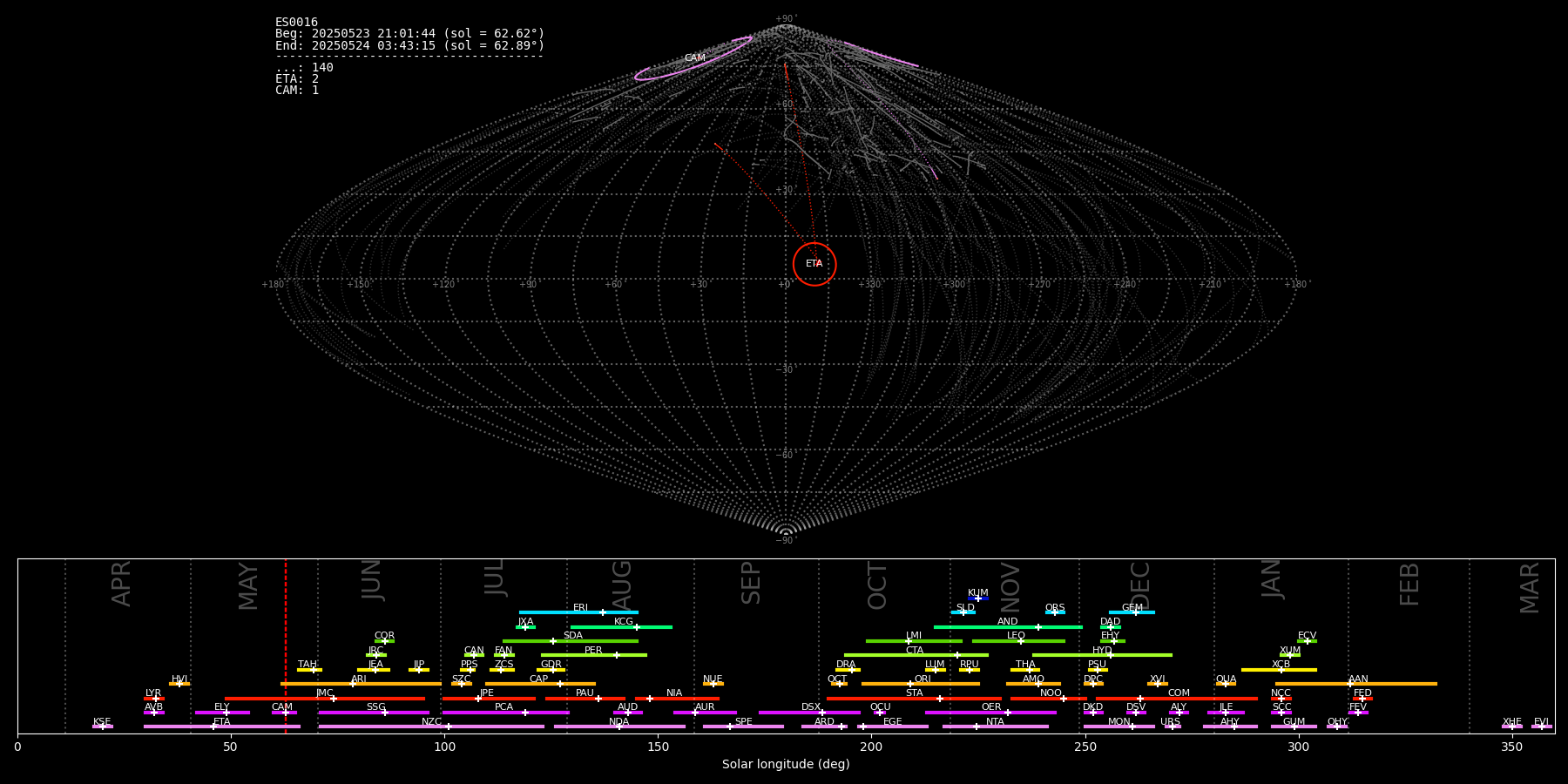The height and width of the screenshot is (784, 1568).
Task: Click the XCB shower label
Action: point(1281,664)
